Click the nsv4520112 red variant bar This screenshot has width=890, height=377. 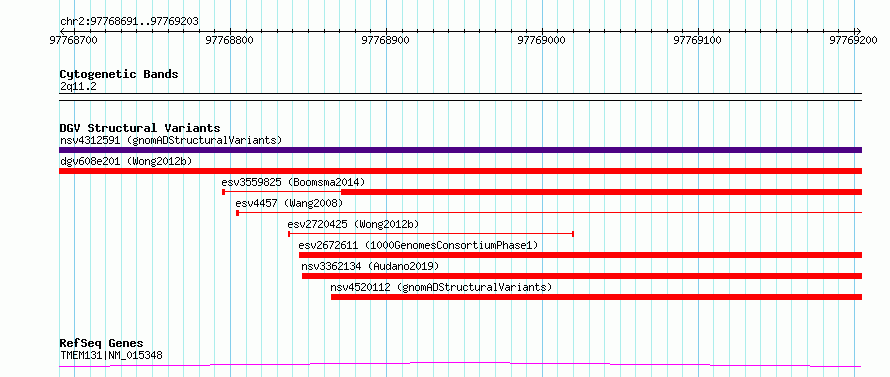(x=596, y=297)
